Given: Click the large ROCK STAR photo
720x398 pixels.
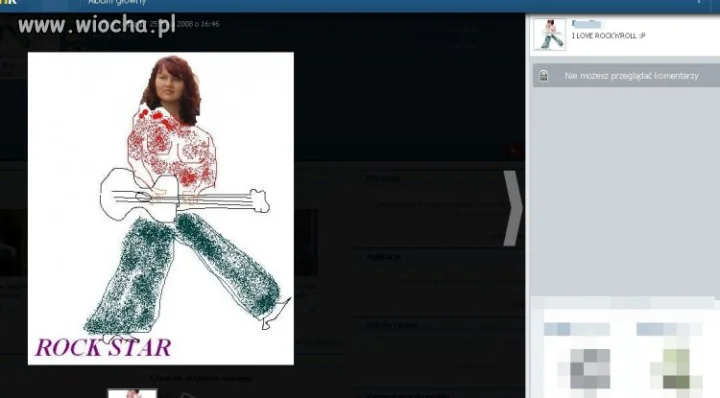Looking at the screenshot, I should click(x=161, y=208).
